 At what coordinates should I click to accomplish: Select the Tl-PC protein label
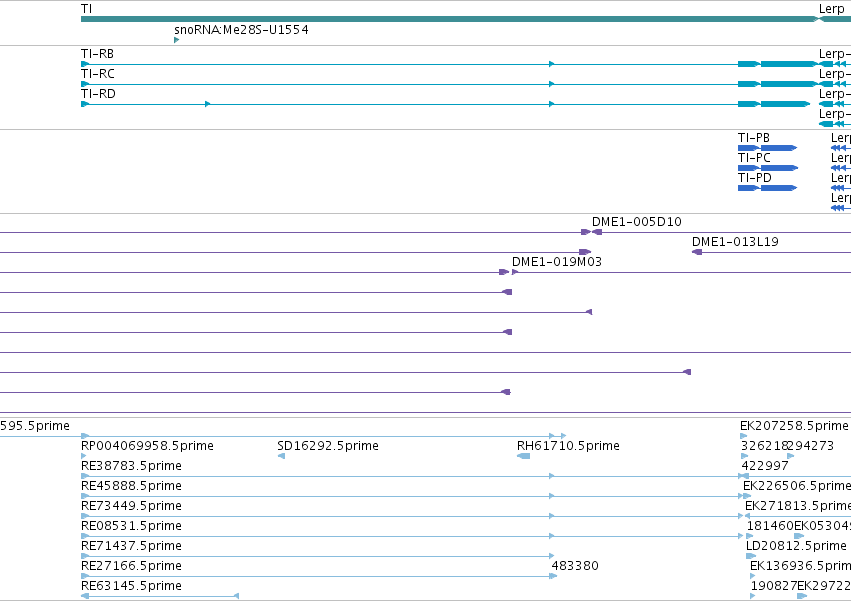pyautogui.click(x=754, y=158)
